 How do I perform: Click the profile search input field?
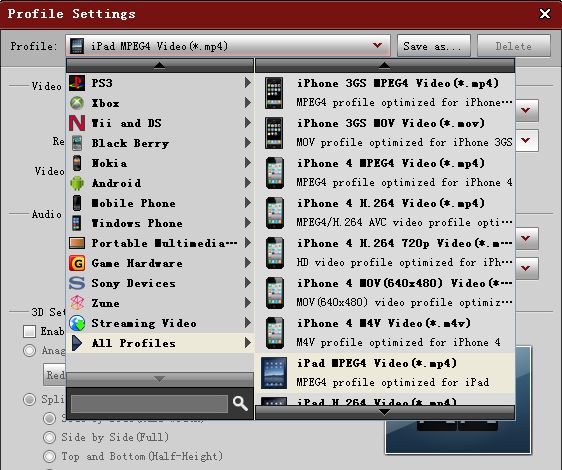point(149,404)
